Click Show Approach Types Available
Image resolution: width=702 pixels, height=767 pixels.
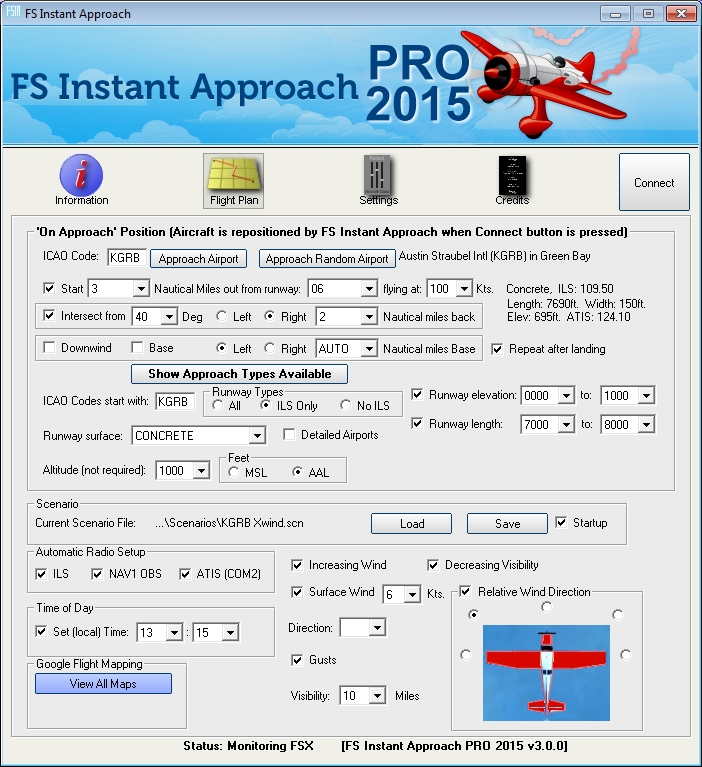pos(239,374)
